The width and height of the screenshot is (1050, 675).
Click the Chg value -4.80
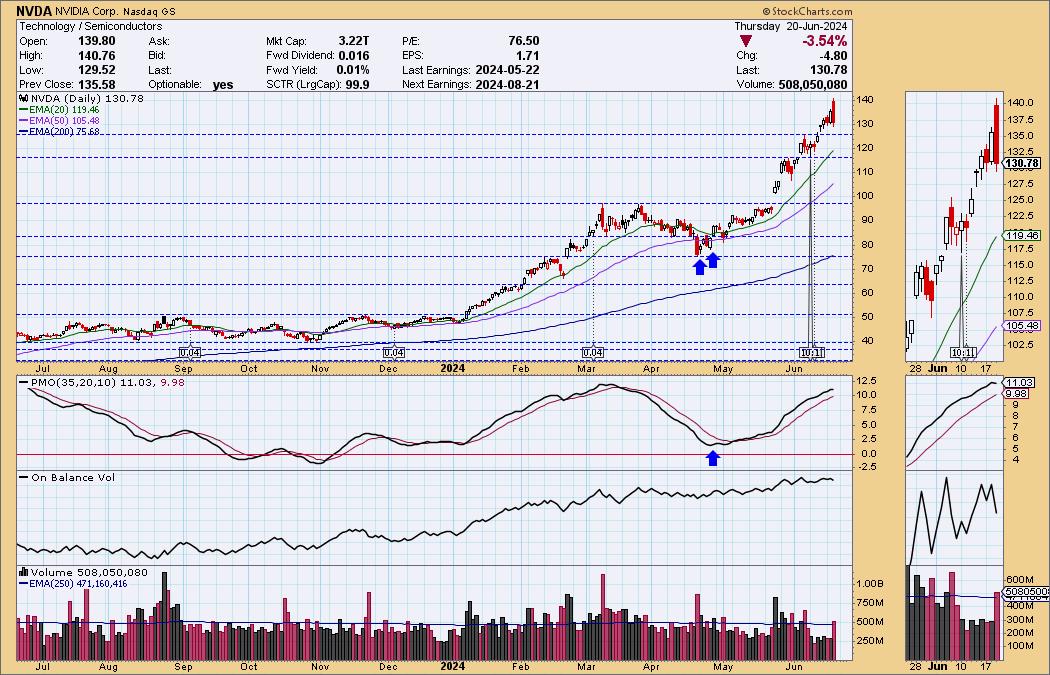(834, 56)
